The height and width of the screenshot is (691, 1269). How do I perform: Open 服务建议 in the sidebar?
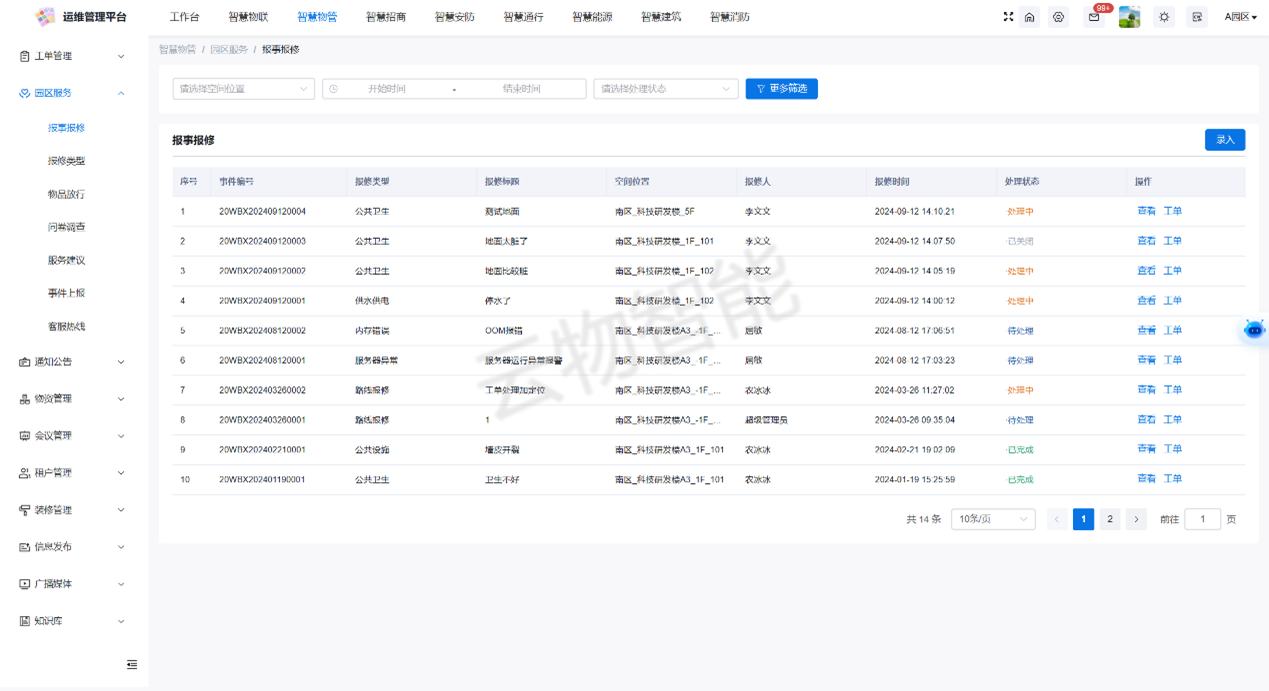point(67,260)
